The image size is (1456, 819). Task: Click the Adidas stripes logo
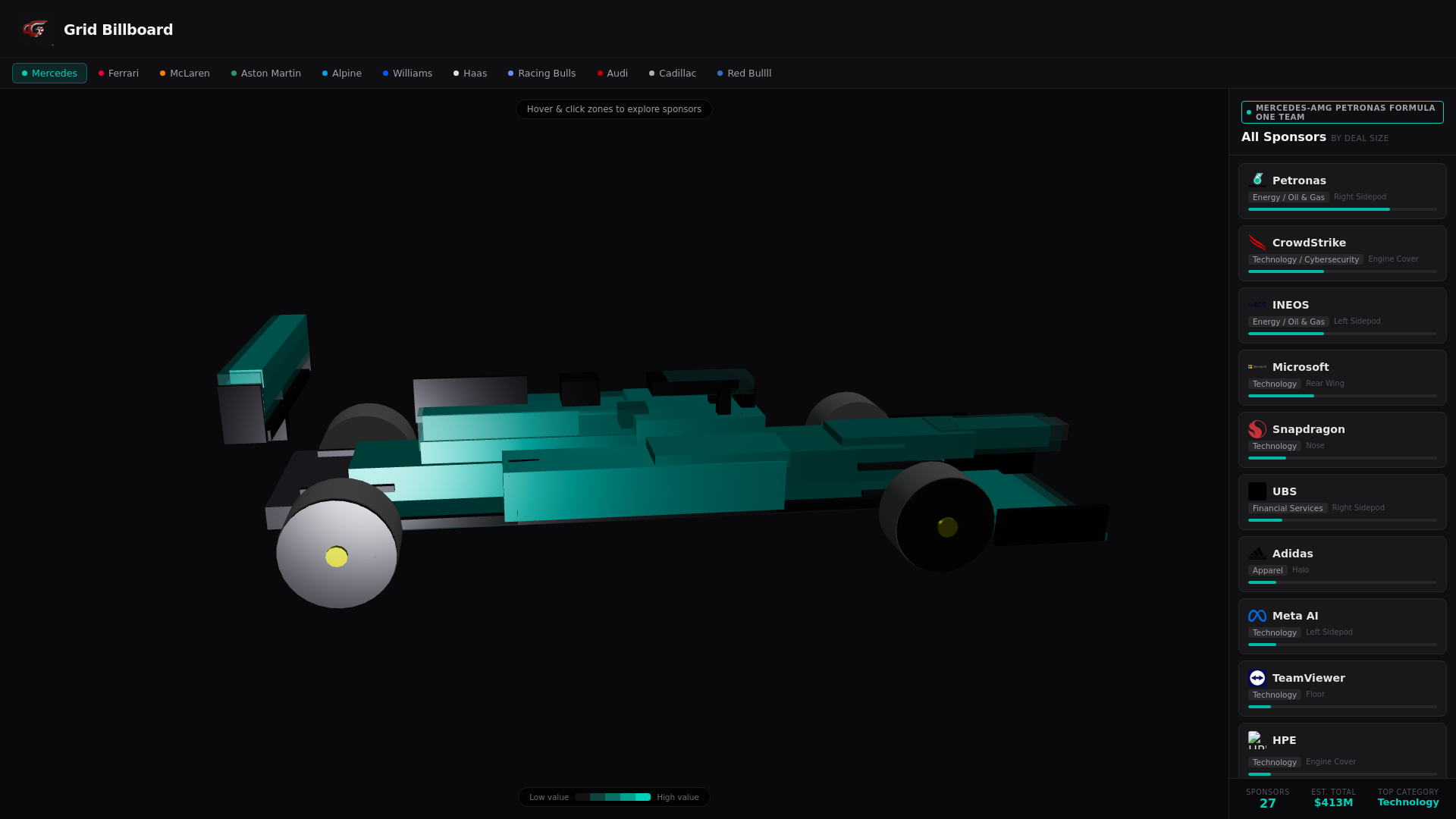pos(1257,554)
